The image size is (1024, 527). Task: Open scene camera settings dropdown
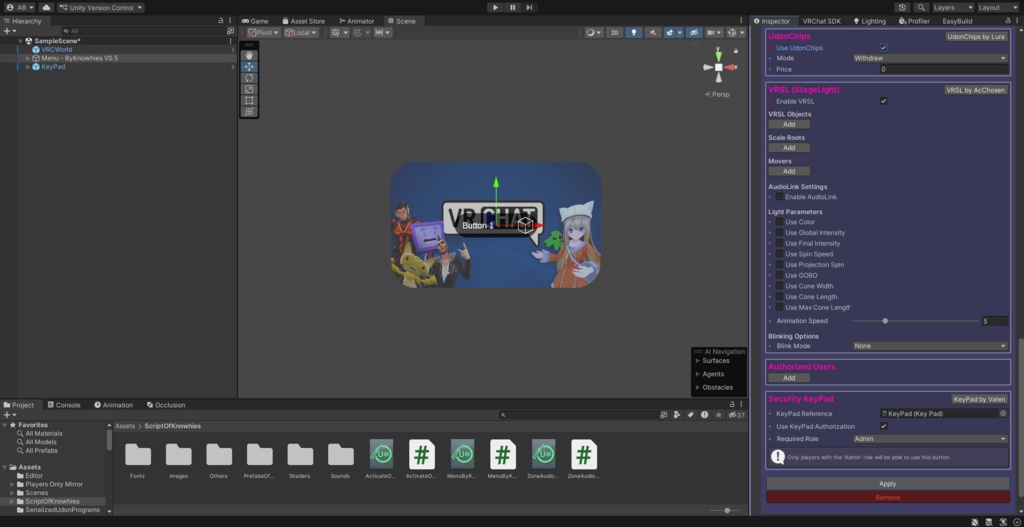(714, 32)
